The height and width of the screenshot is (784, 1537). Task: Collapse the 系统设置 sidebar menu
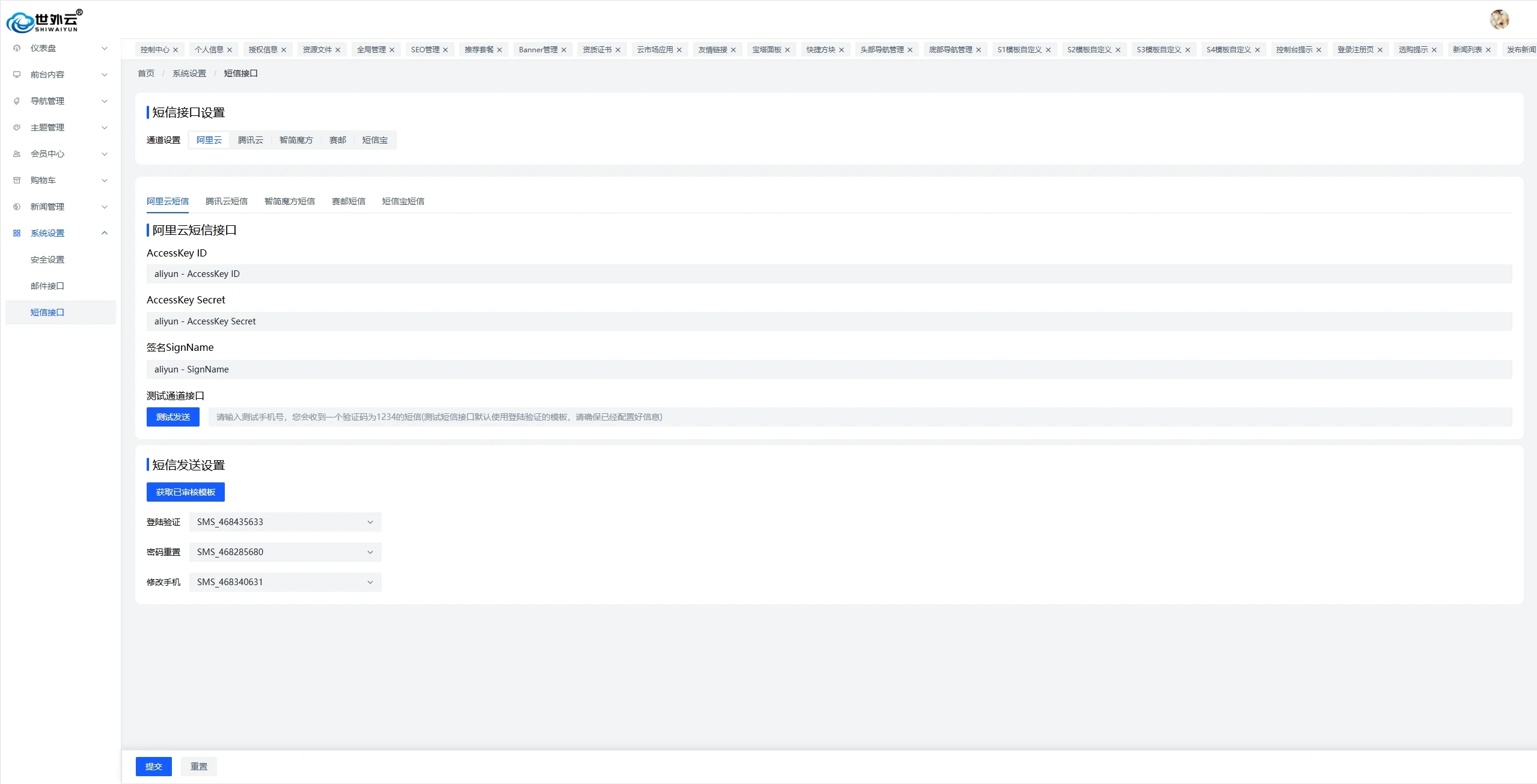pyautogui.click(x=105, y=233)
